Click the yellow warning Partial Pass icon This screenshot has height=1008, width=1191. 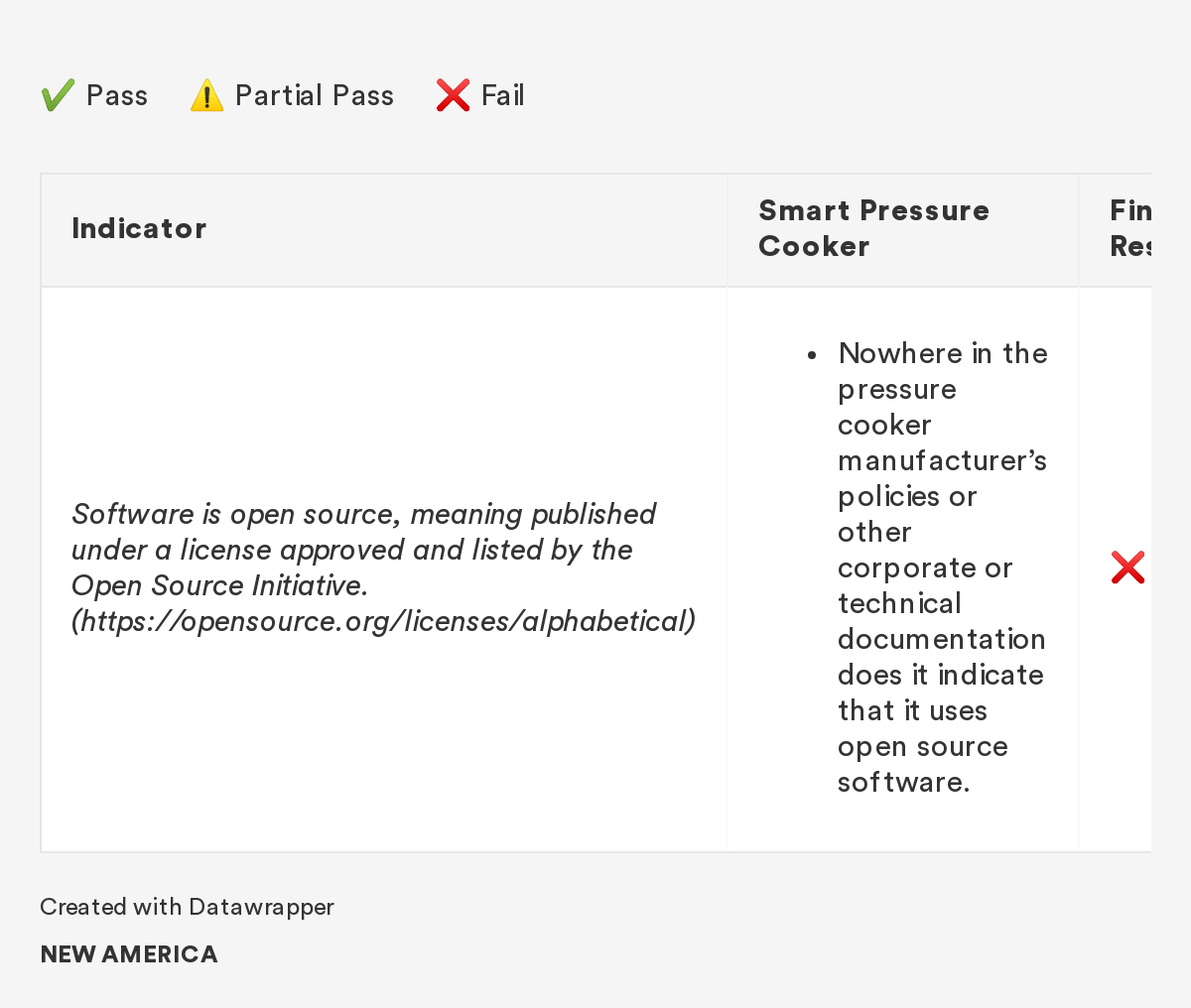(x=206, y=96)
